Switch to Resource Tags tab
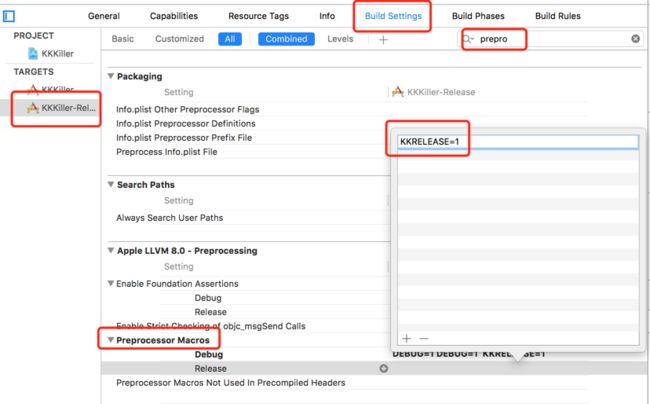The image size is (650, 404). click(258, 16)
